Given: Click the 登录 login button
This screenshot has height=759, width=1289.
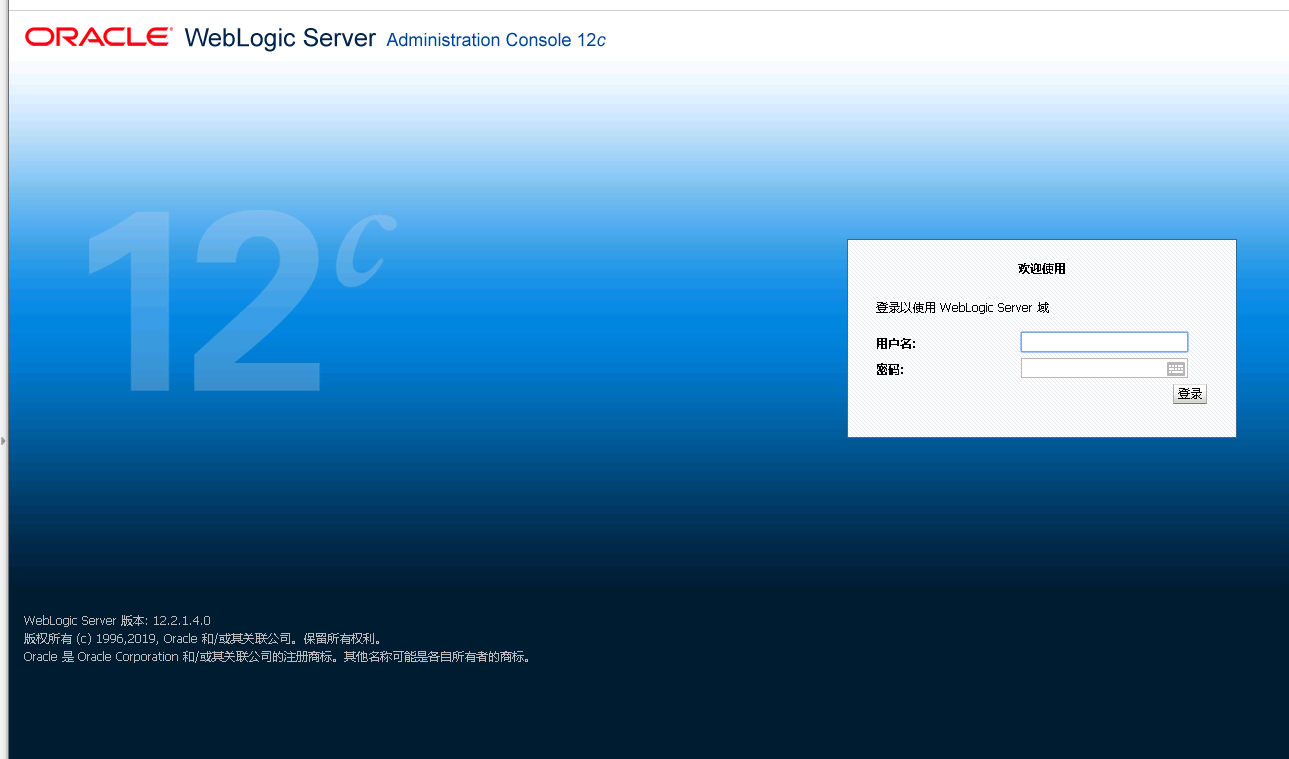Looking at the screenshot, I should coord(1190,394).
